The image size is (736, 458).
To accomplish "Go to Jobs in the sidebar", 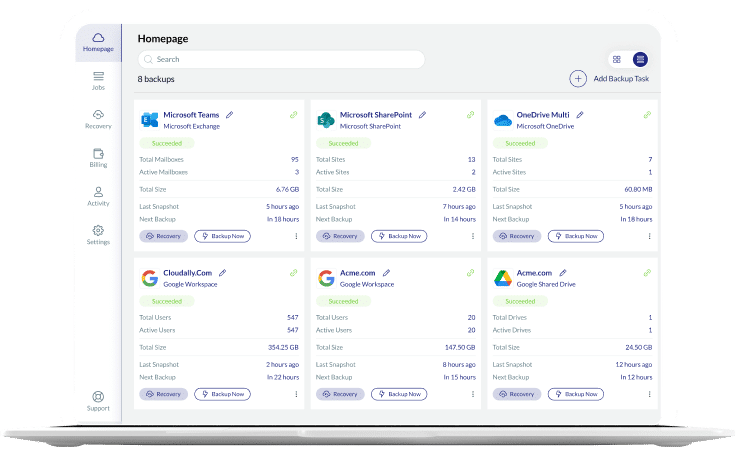I will [98, 80].
